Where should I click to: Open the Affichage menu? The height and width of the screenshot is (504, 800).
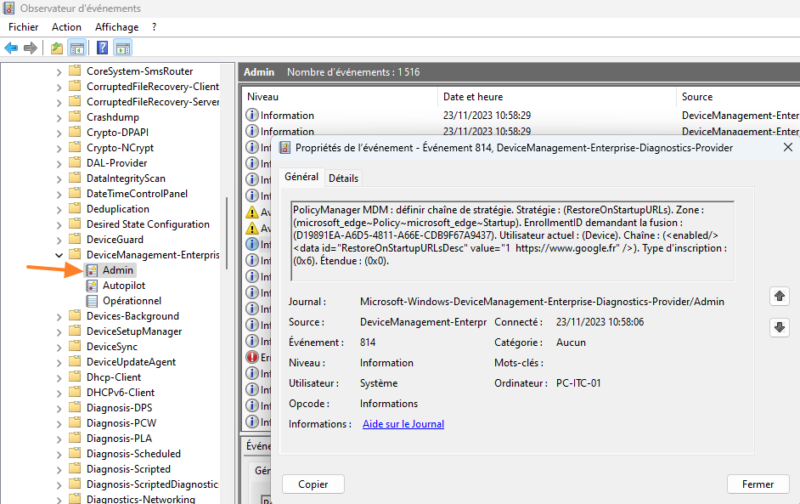pos(117,27)
